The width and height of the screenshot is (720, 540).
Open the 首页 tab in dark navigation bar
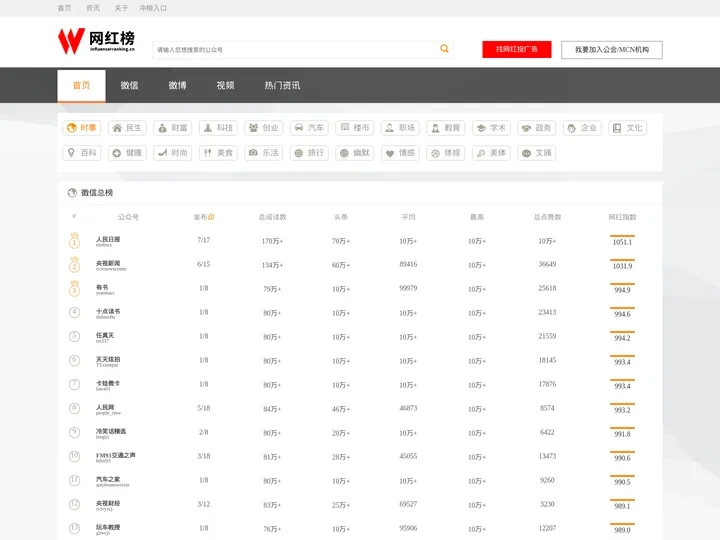point(81,85)
